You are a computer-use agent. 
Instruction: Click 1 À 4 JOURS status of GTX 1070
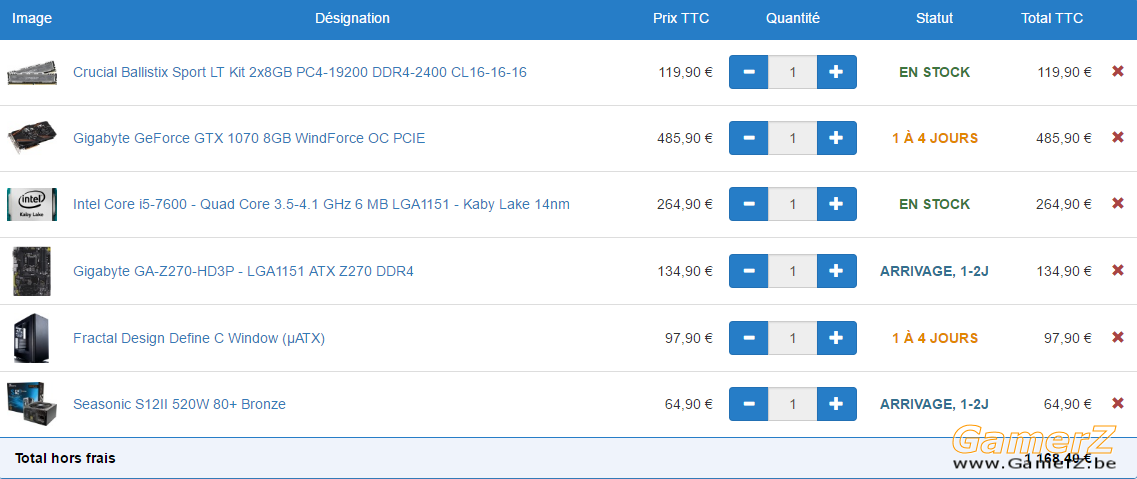(934, 138)
